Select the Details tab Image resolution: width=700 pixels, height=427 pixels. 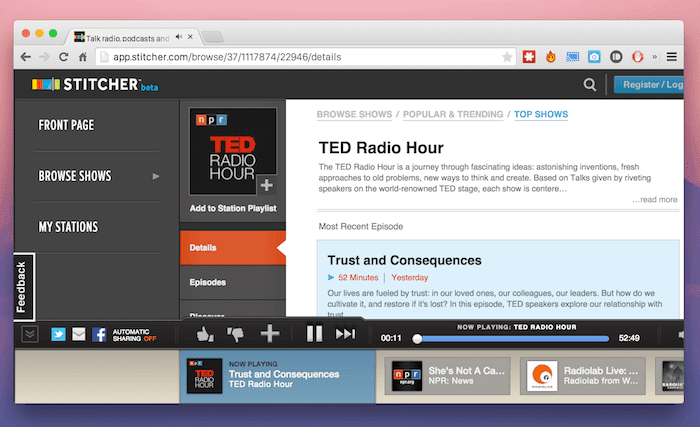click(x=233, y=248)
